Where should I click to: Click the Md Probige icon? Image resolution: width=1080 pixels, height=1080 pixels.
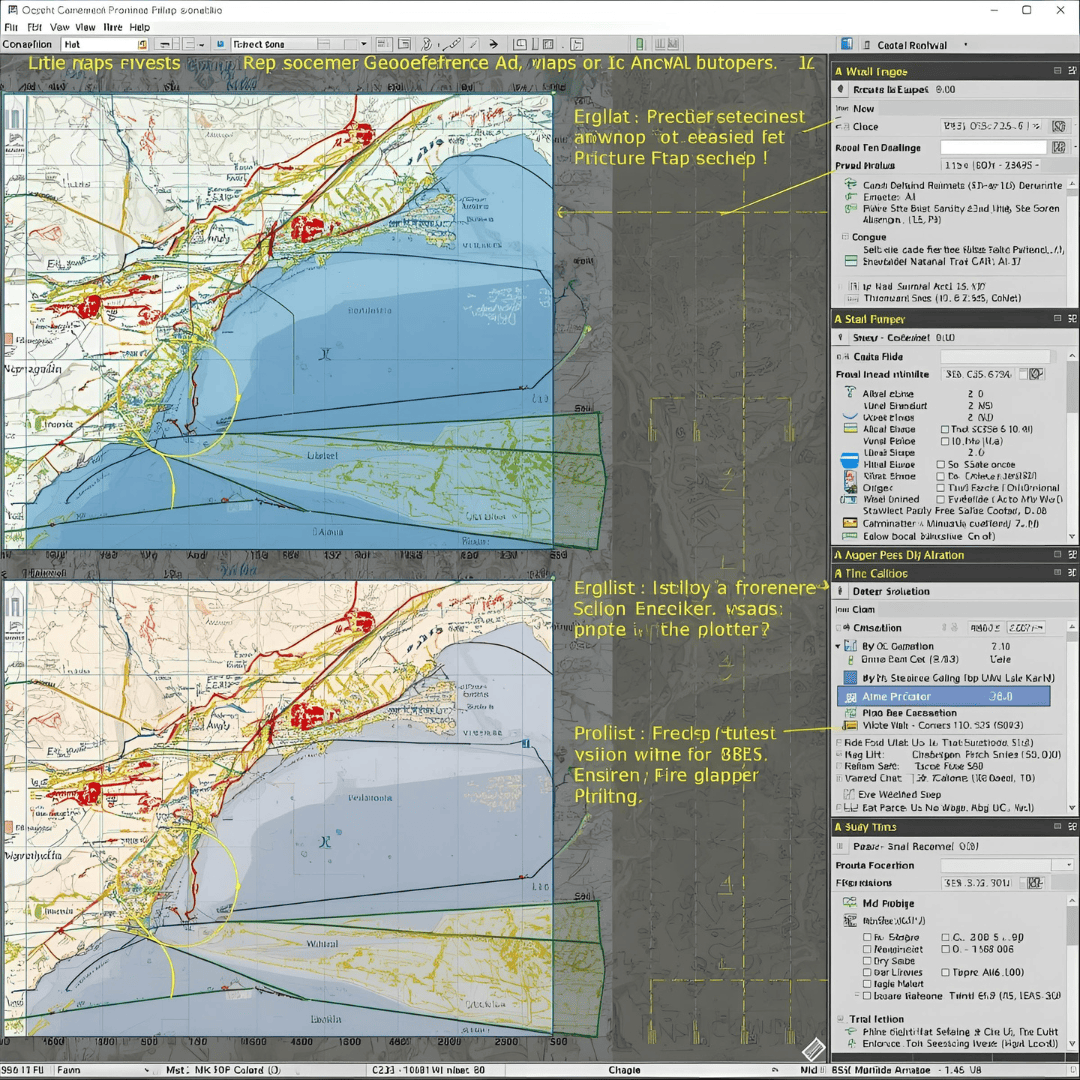pyautogui.click(x=851, y=903)
